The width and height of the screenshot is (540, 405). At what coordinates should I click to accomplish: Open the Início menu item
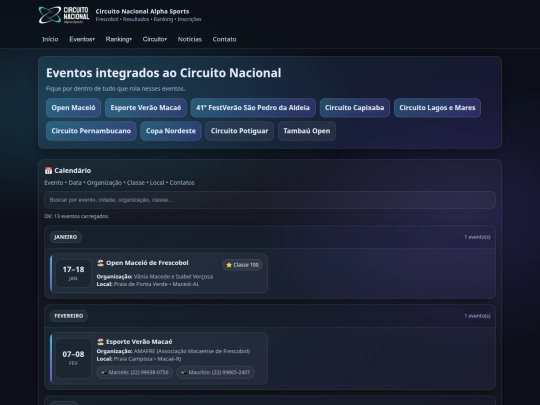(x=50, y=39)
